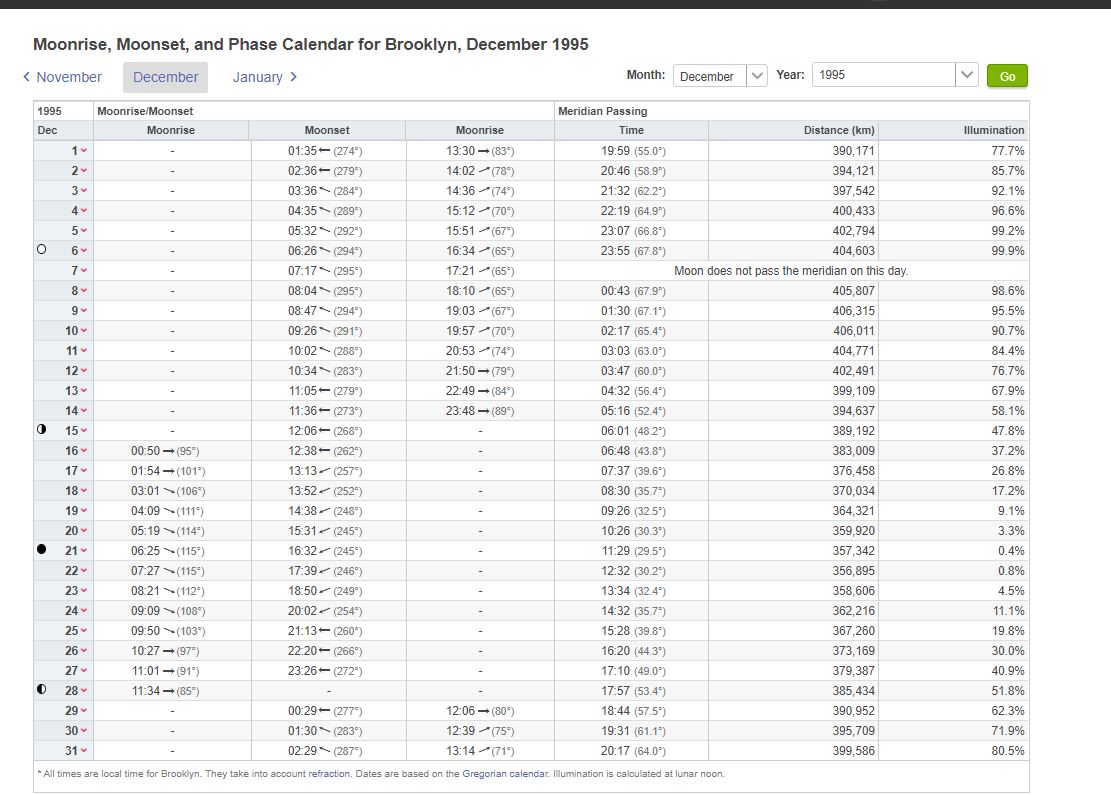
Task: Click the moonset direction arrow beside 01:35
Action: pyautogui.click(x=325, y=151)
